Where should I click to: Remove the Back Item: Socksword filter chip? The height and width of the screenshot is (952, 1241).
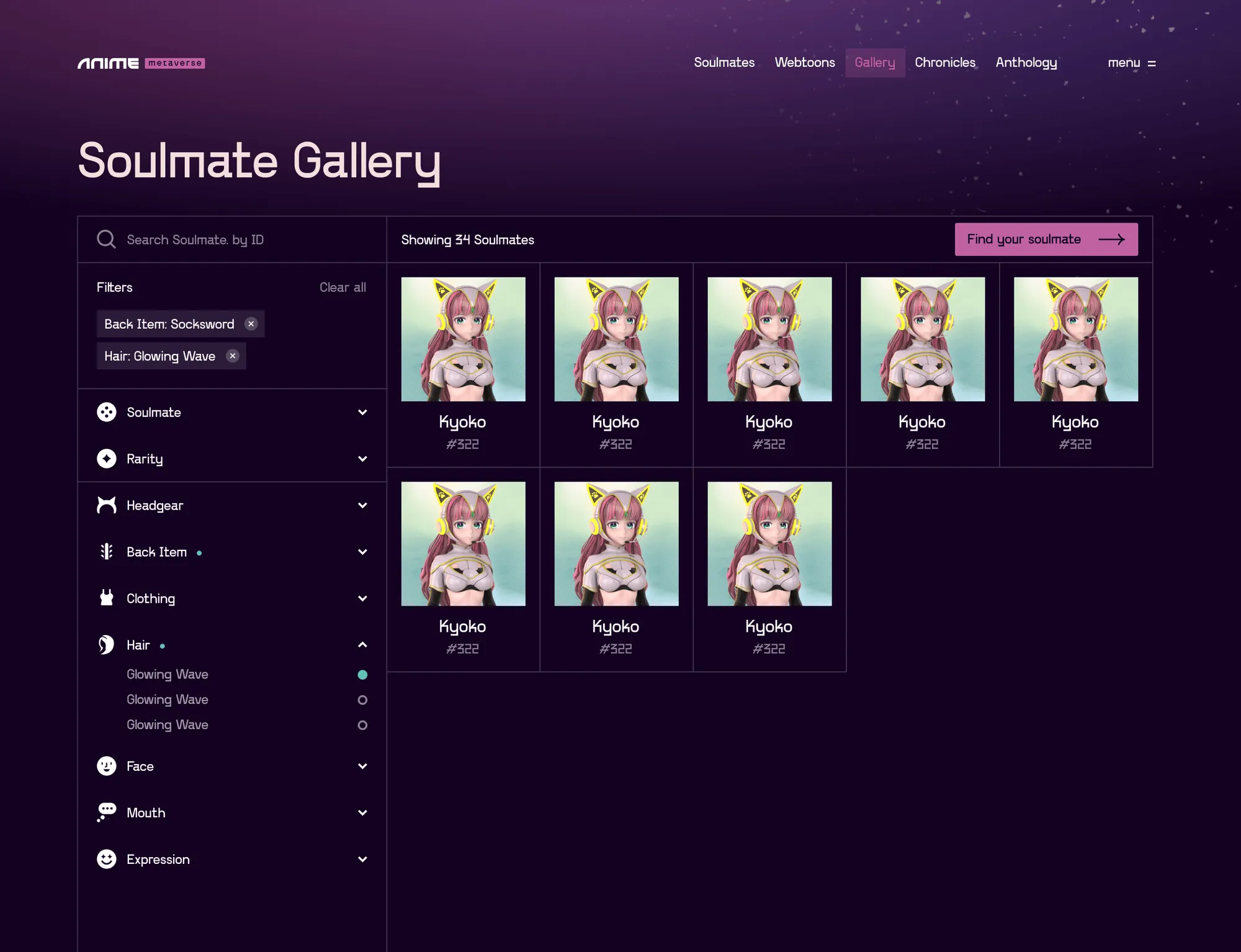tap(251, 324)
